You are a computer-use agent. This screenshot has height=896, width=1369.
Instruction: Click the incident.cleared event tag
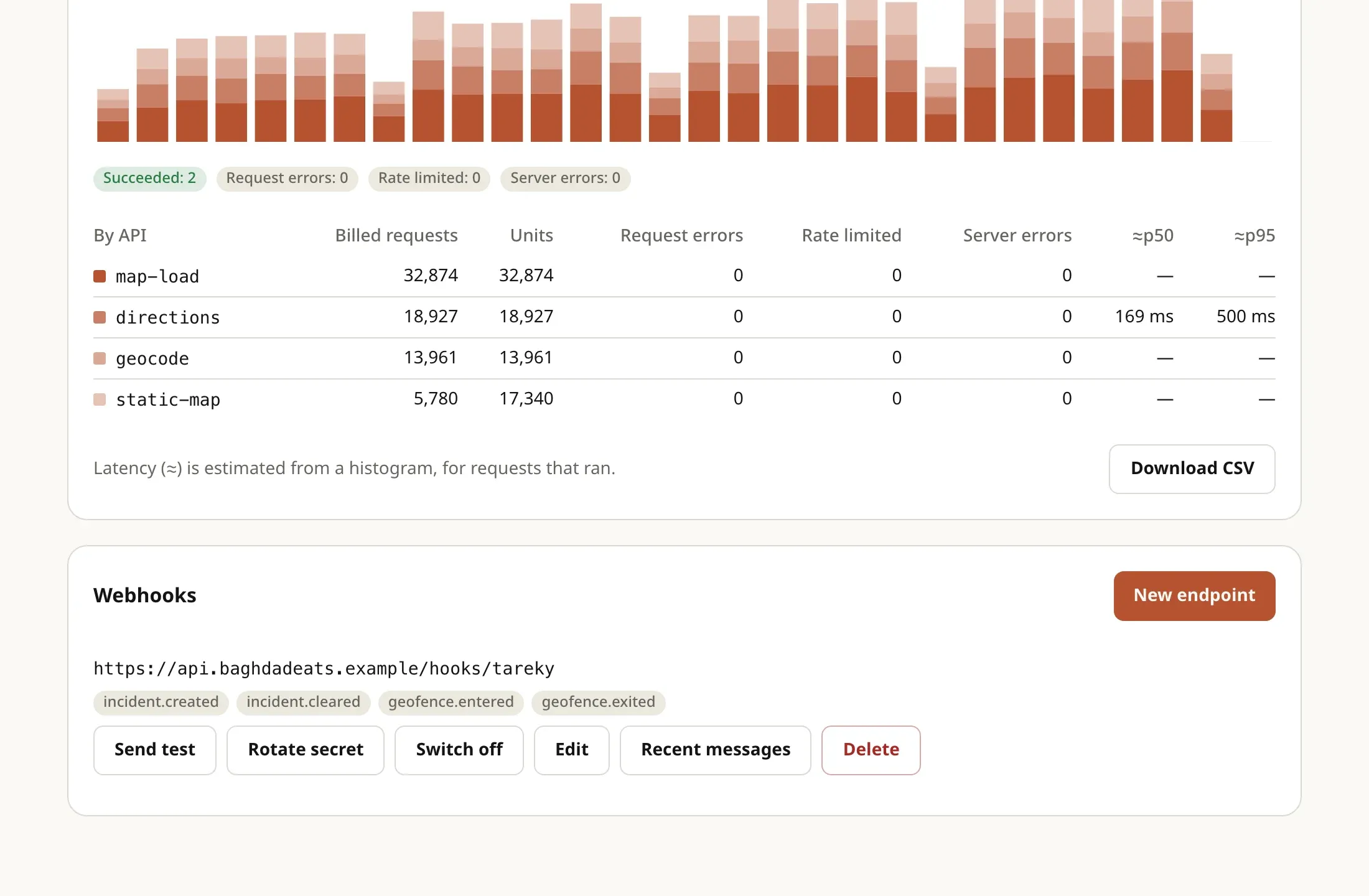click(303, 702)
